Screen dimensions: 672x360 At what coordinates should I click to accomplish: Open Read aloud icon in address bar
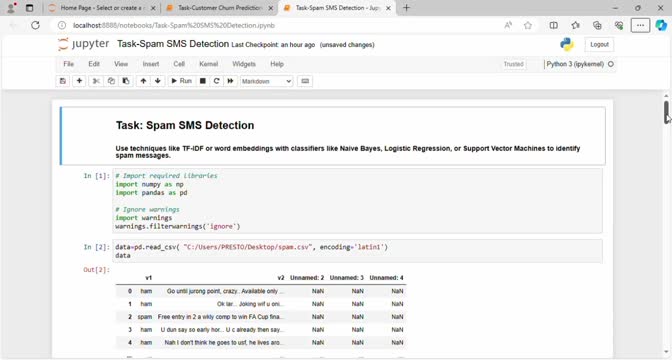(x=508, y=25)
